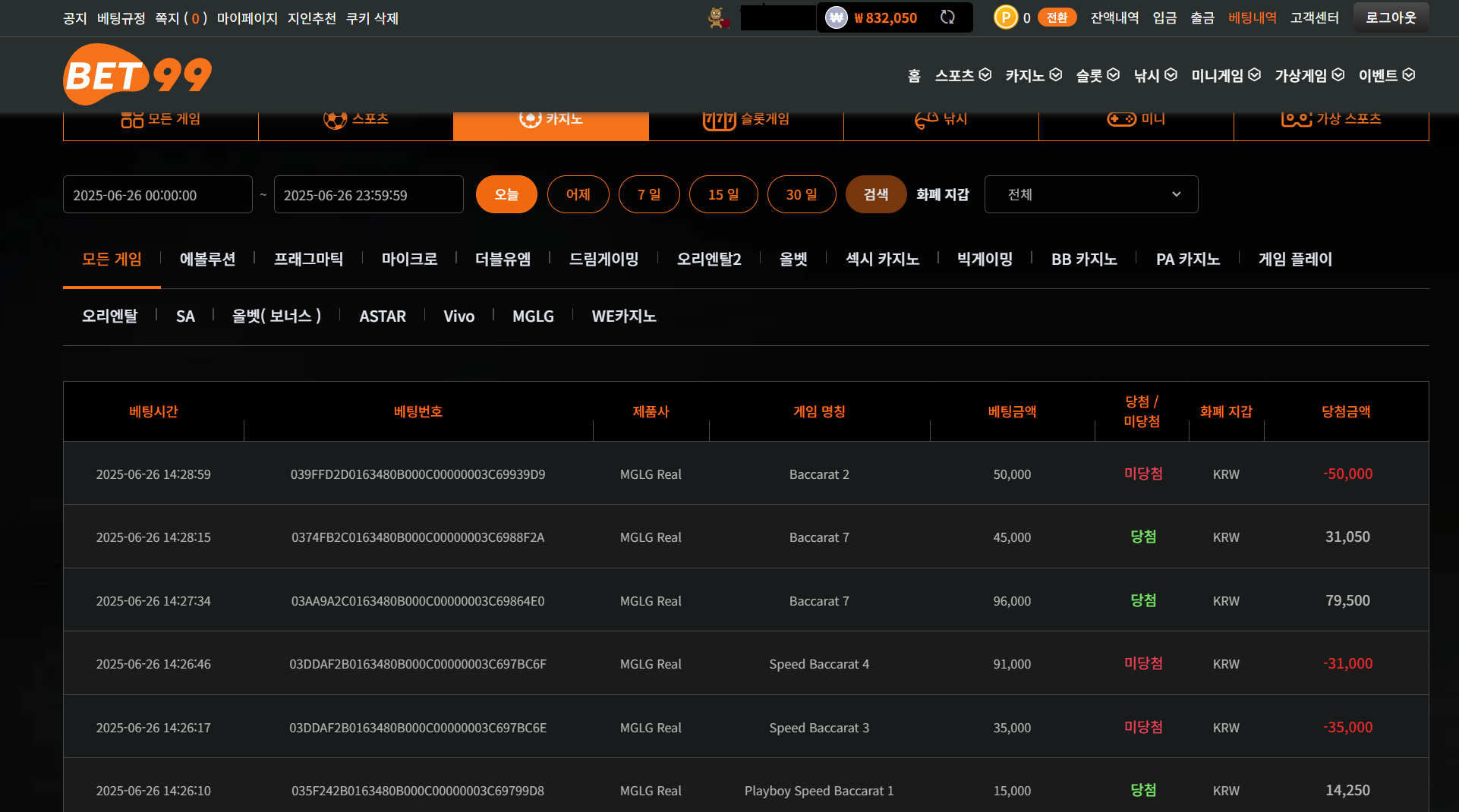Open the wallet currency dropdown showing 전체

tap(1091, 194)
